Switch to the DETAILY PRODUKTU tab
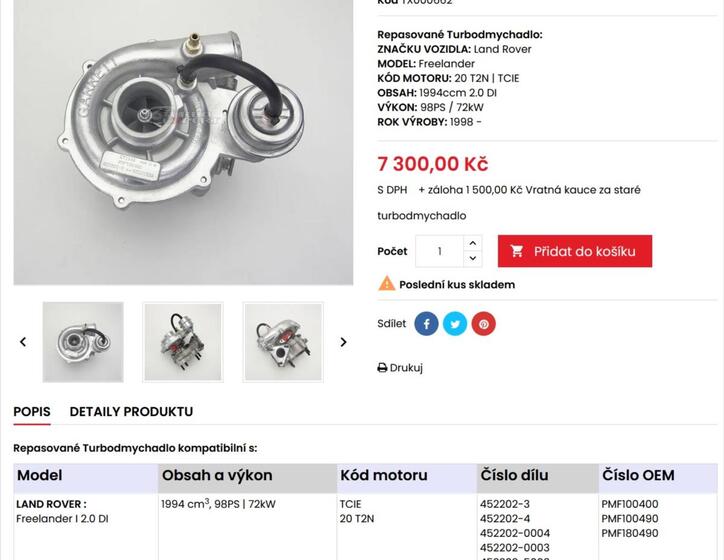This screenshot has height=560, width=724. point(131,411)
